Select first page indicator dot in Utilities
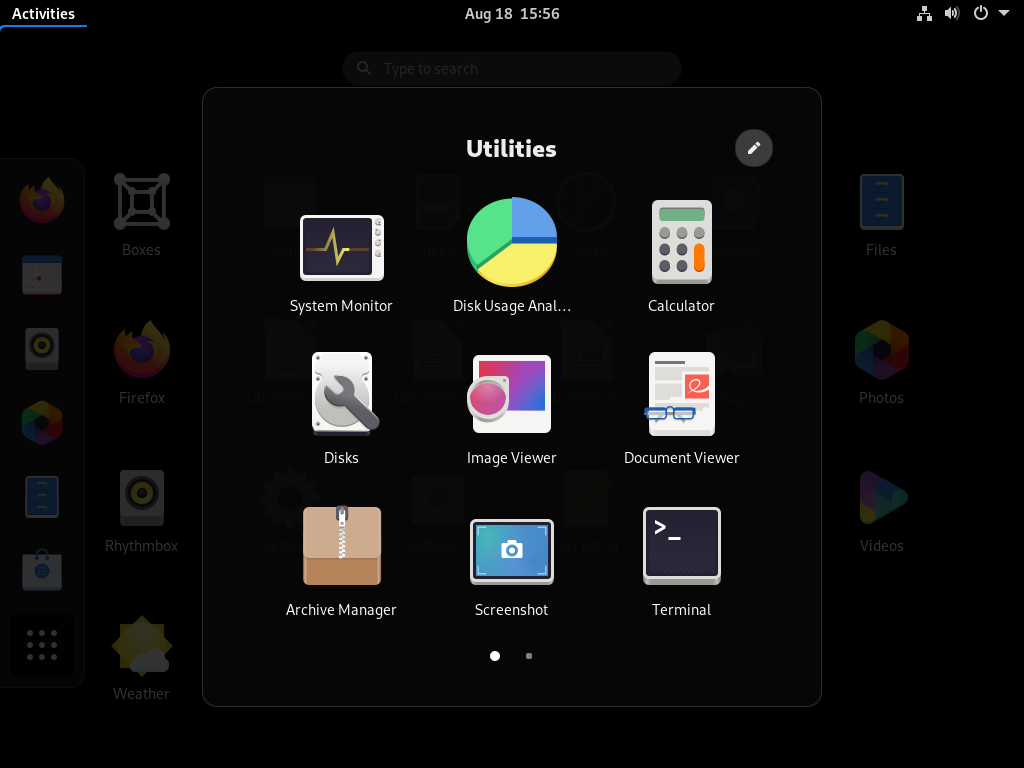The height and width of the screenshot is (768, 1024). coord(495,656)
